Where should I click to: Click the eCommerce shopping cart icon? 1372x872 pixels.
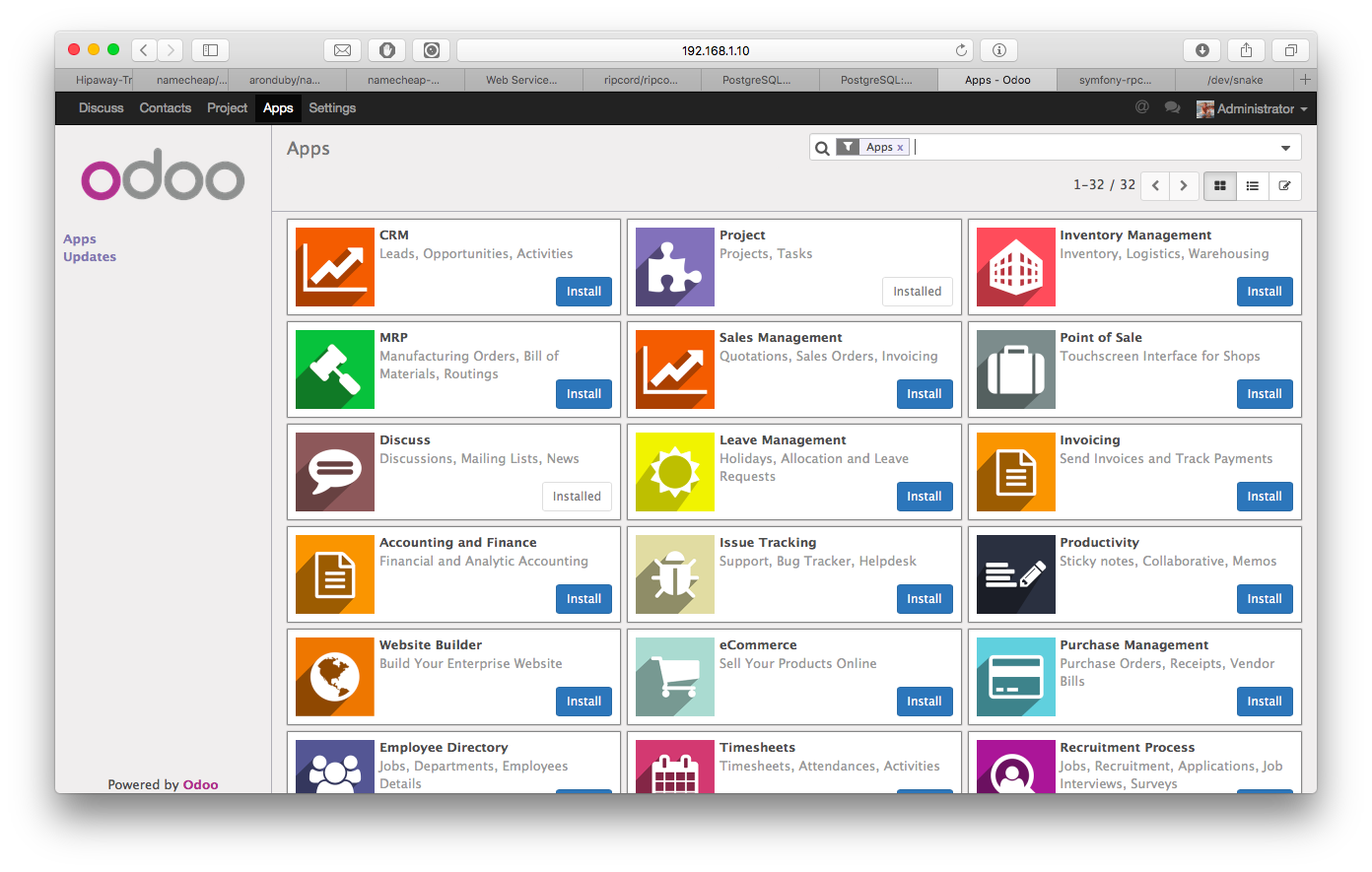coord(674,677)
